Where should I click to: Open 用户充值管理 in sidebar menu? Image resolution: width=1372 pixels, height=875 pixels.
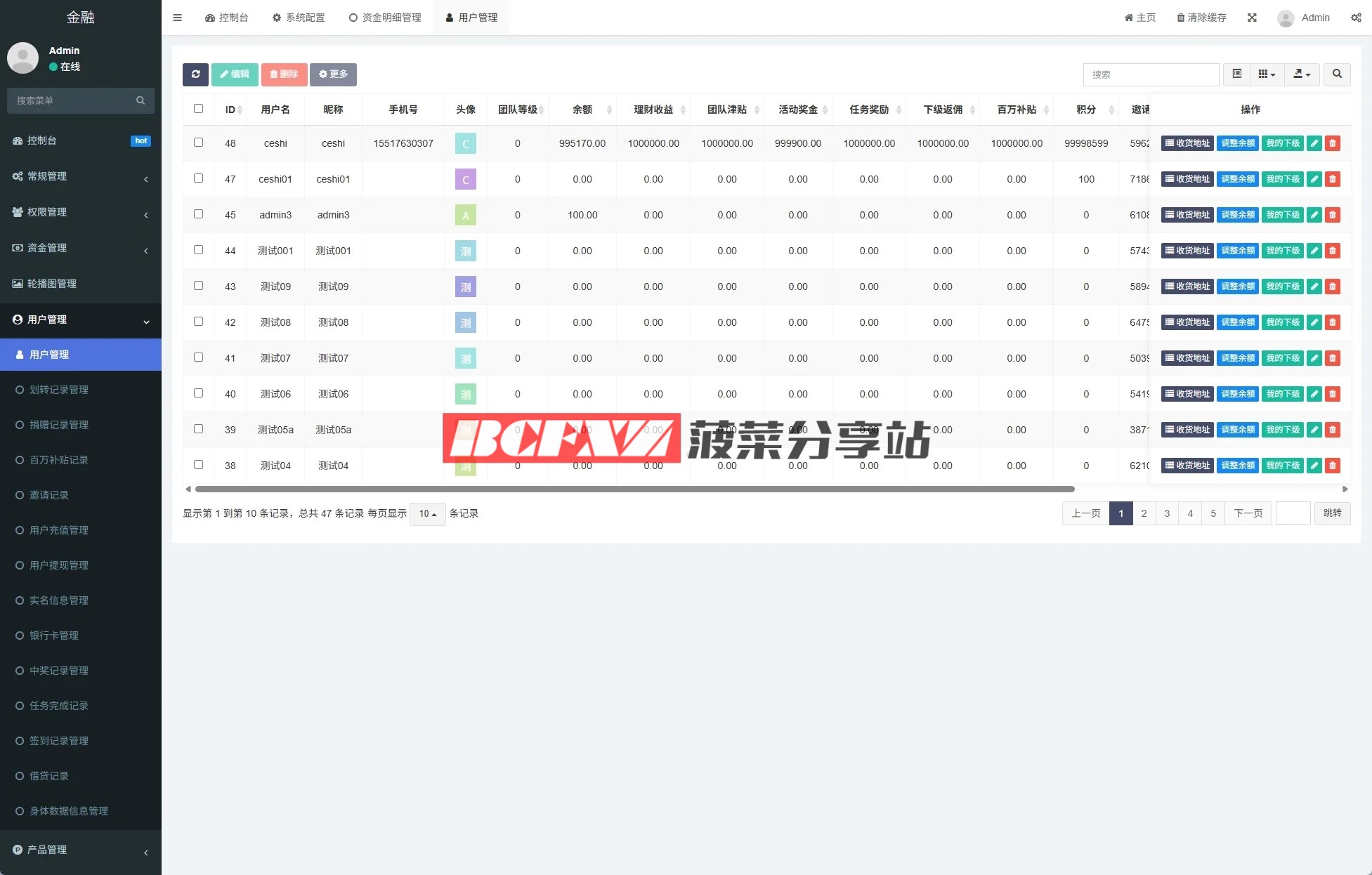59,530
